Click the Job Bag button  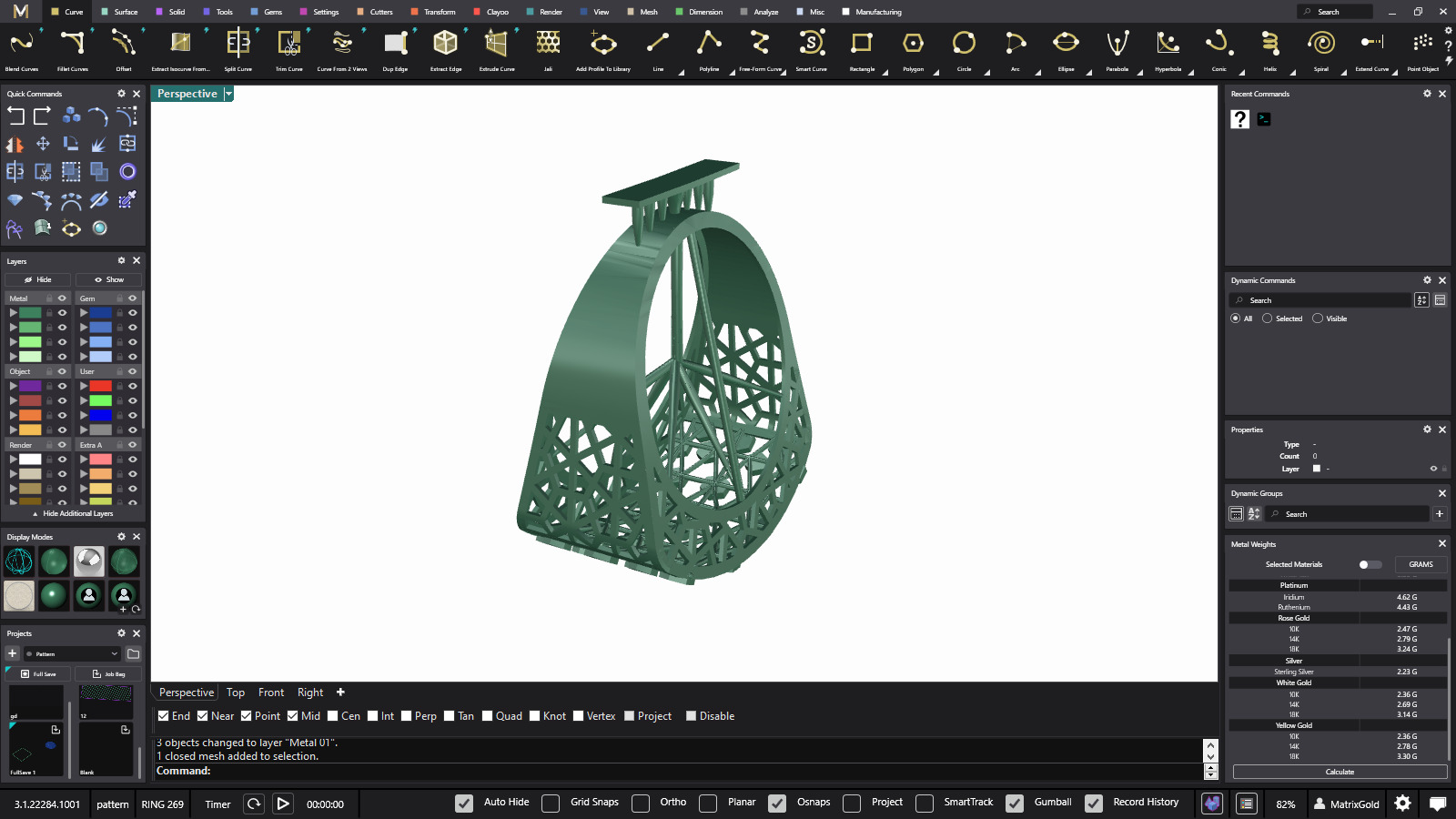108,674
